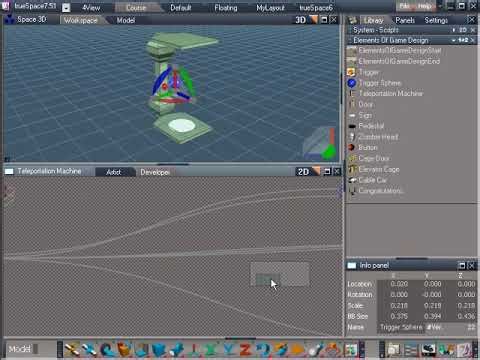Screen dimensions: 480x360
Task: Click the Location X value field
Action: (x=399, y=284)
